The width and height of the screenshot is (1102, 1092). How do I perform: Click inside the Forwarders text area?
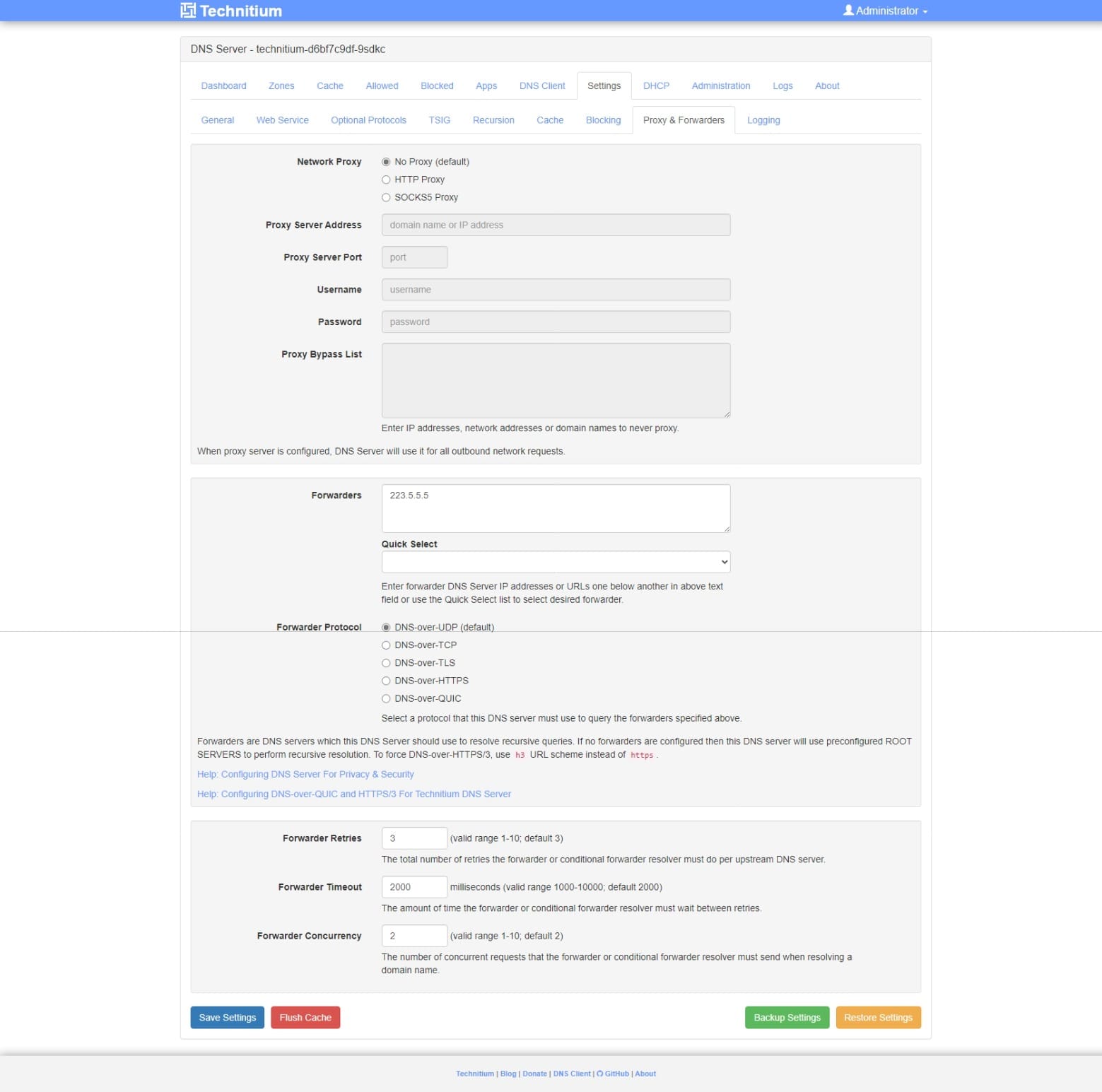[556, 508]
